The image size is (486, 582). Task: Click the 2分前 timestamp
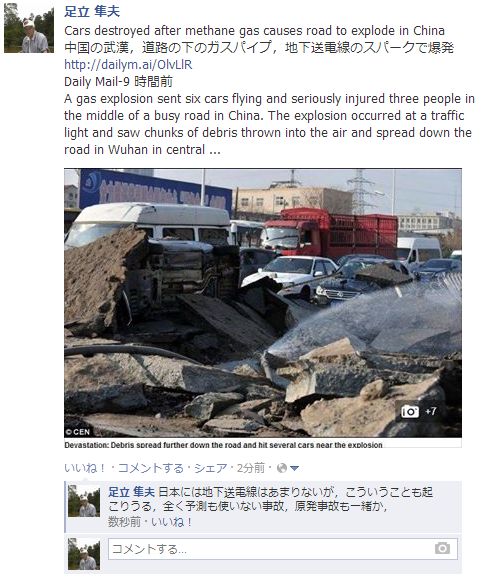point(251,468)
